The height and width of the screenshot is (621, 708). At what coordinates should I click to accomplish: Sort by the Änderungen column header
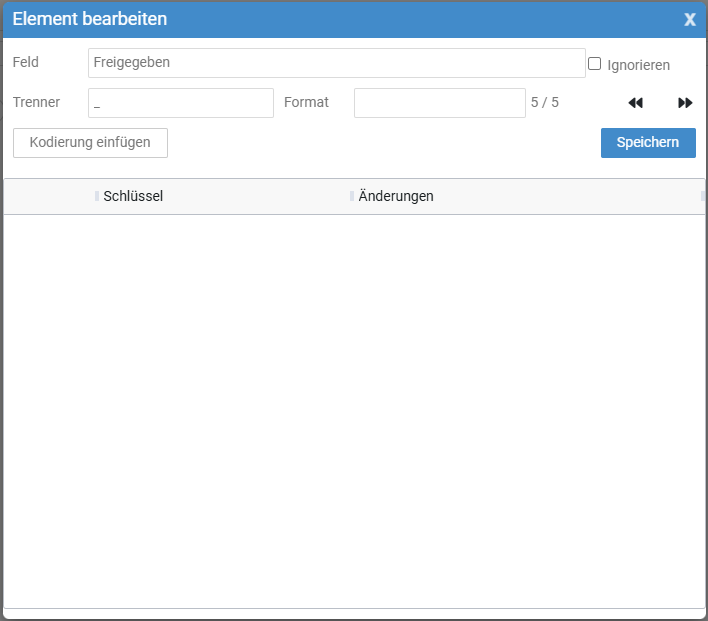point(396,196)
